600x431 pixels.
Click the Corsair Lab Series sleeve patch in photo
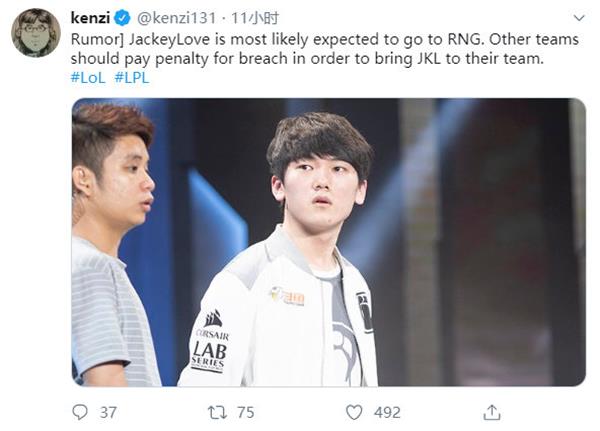coord(210,341)
